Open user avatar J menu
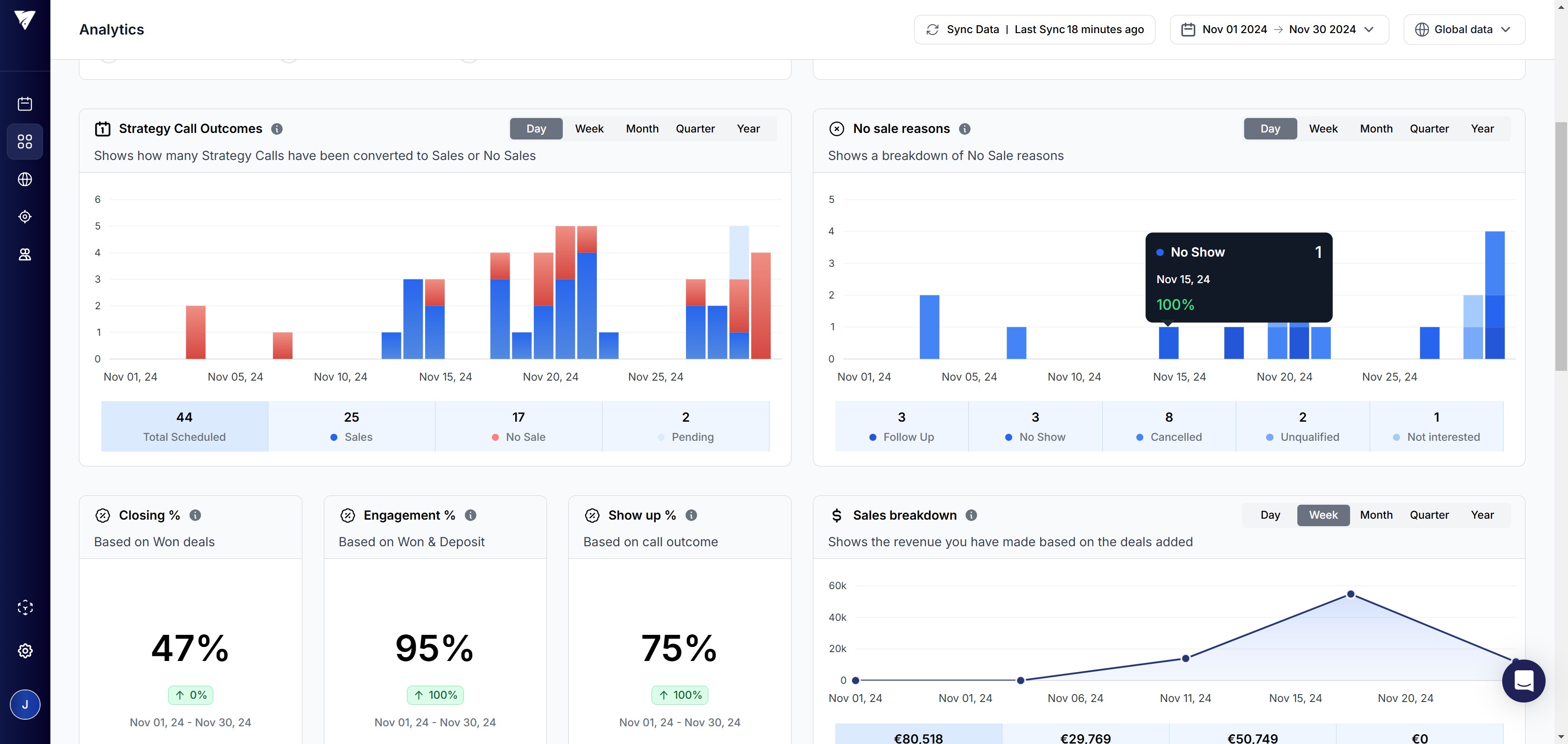Viewport: 1568px width, 744px height. pos(25,704)
